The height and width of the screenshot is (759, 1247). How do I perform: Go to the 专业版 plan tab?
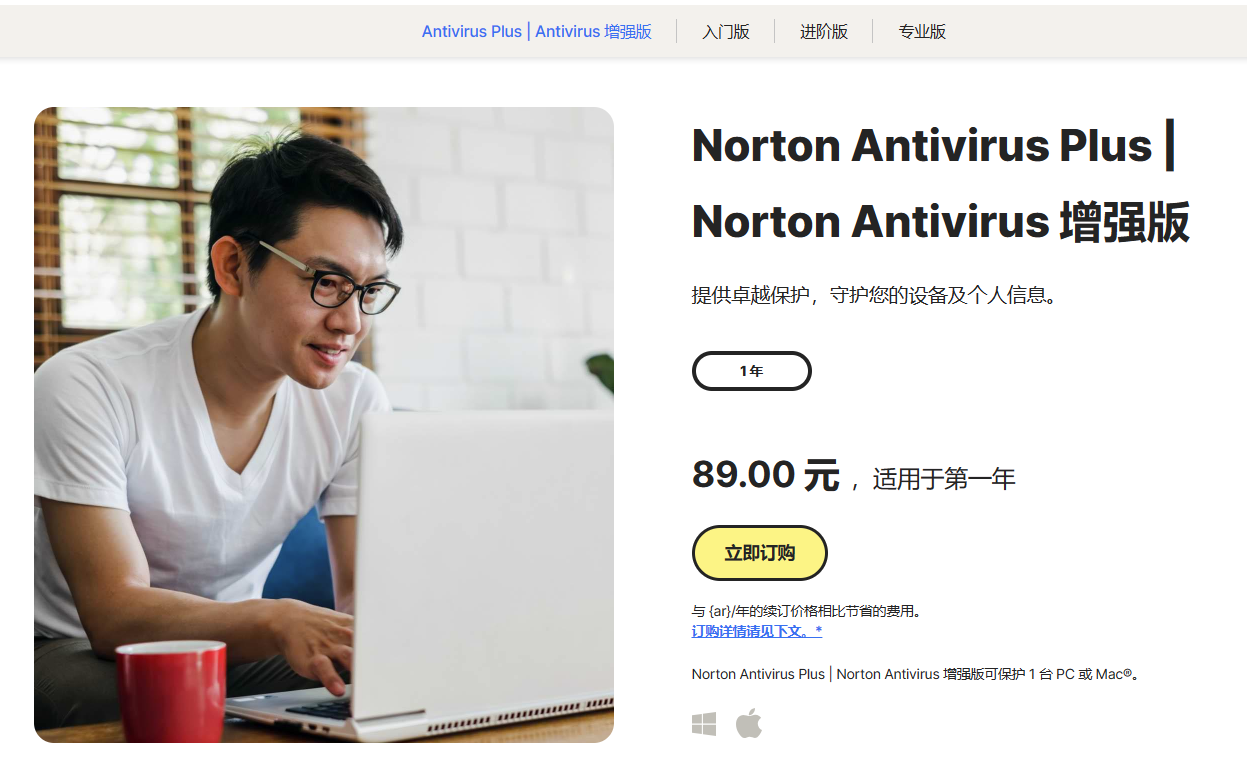coord(922,31)
